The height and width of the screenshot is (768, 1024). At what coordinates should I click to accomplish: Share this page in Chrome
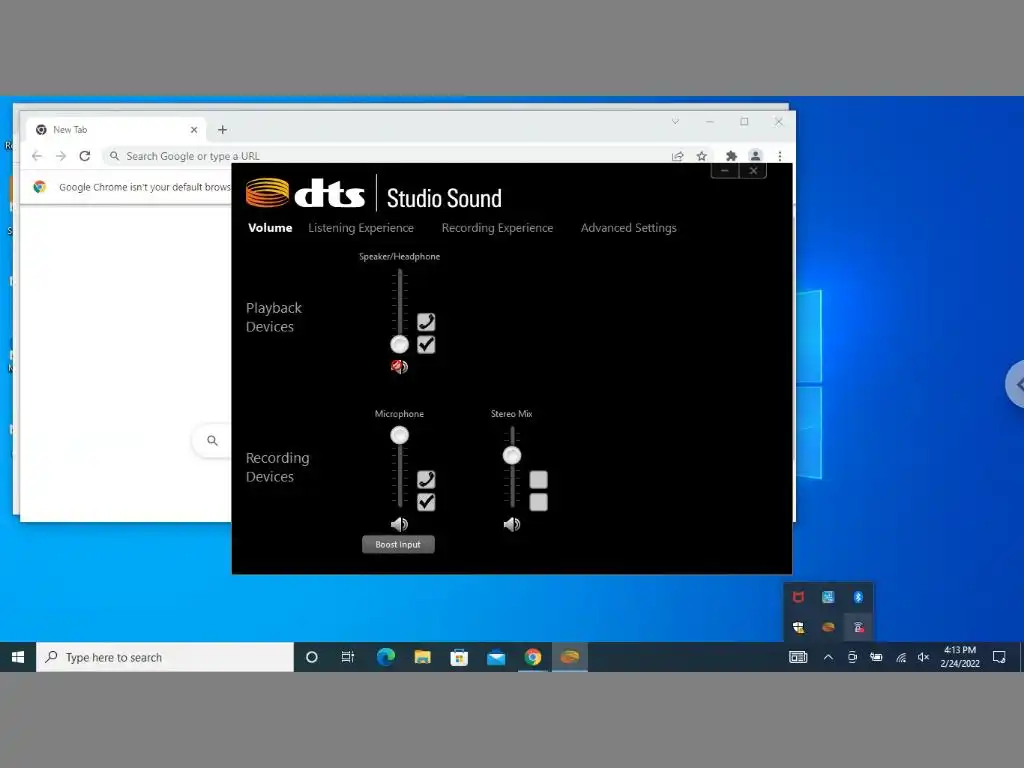pos(677,156)
